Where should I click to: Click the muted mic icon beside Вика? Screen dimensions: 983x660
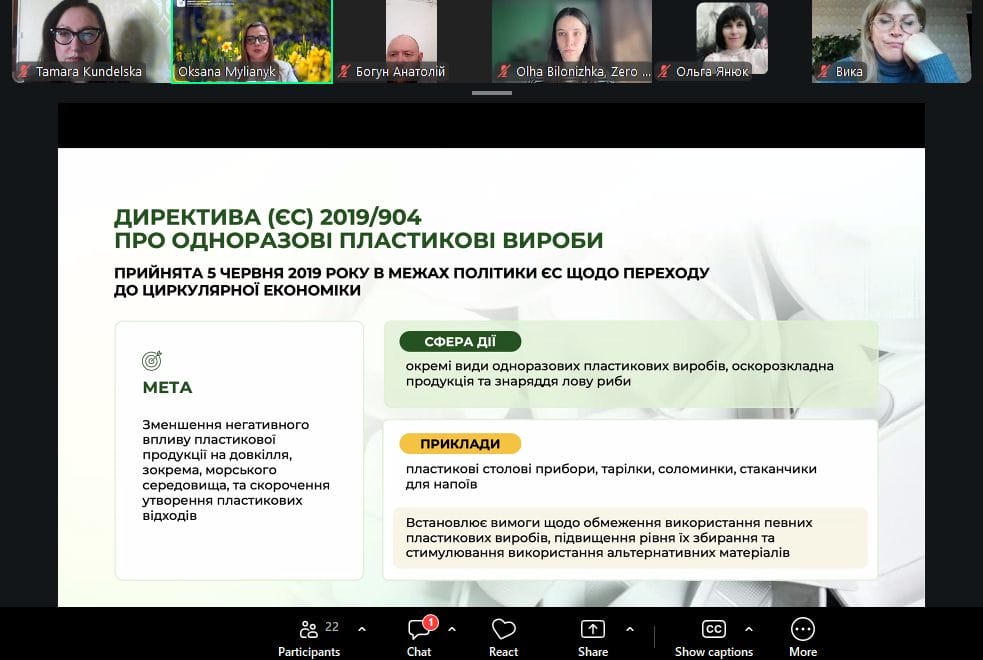click(x=824, y=72)
